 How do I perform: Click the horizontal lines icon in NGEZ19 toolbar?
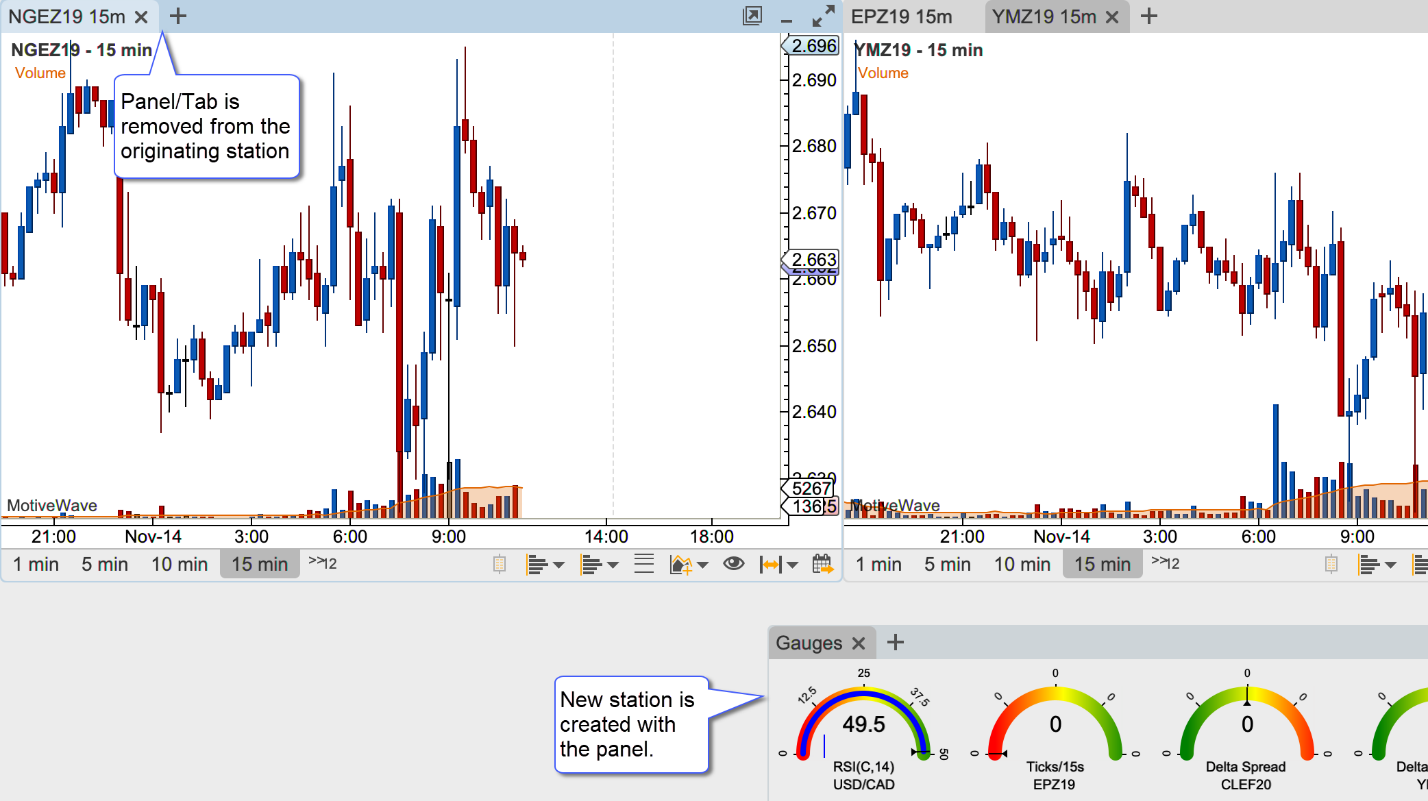[644, 564]
